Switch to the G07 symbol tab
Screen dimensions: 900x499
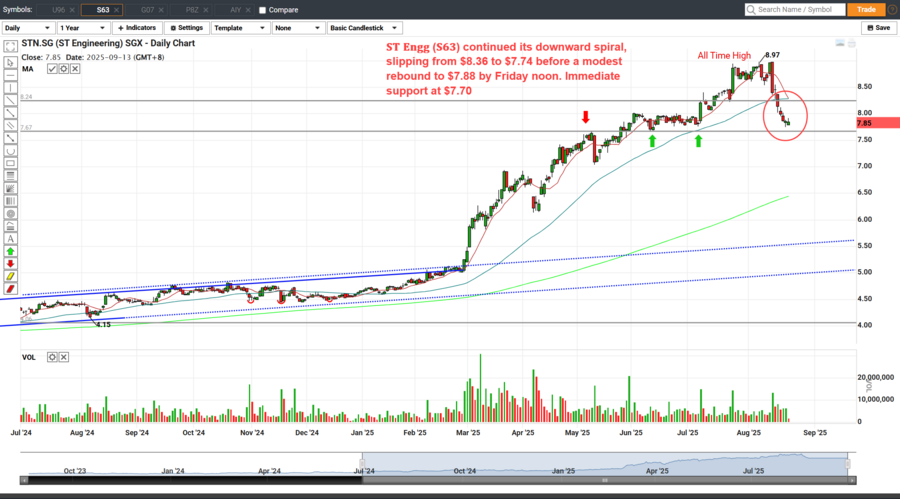pyautogui.click(x=147, y=10)
